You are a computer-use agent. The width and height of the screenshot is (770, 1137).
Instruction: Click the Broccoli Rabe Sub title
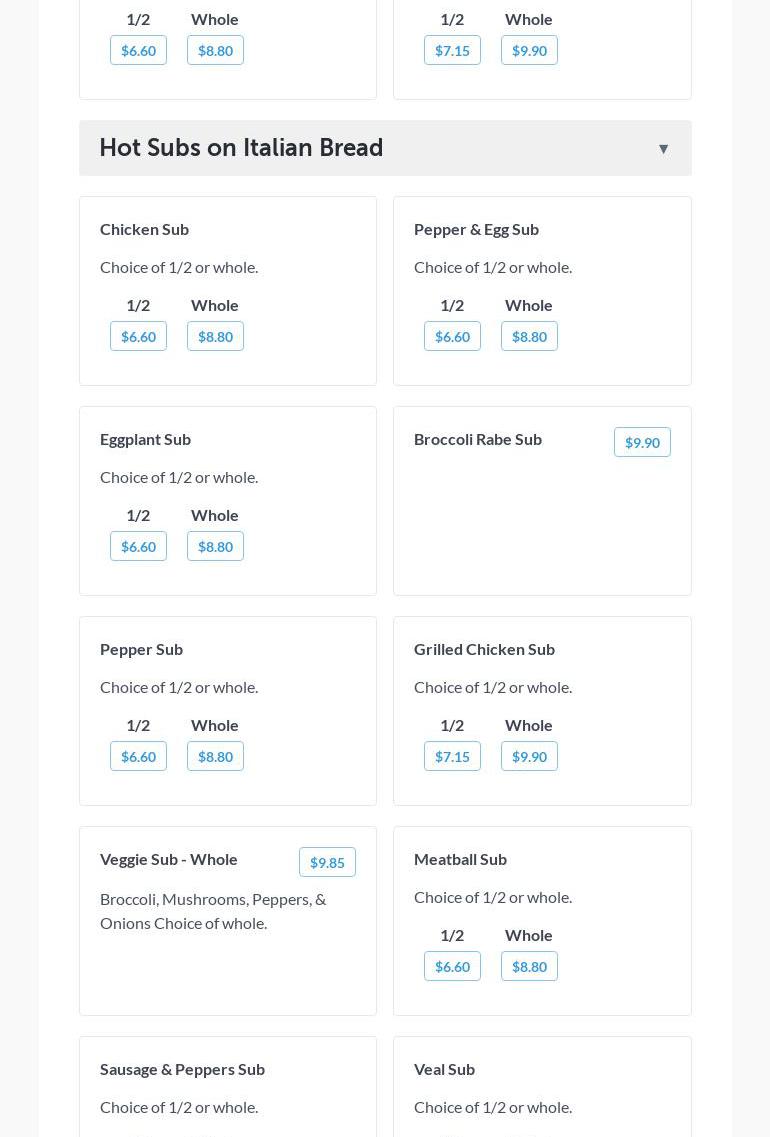click(477, 439)
